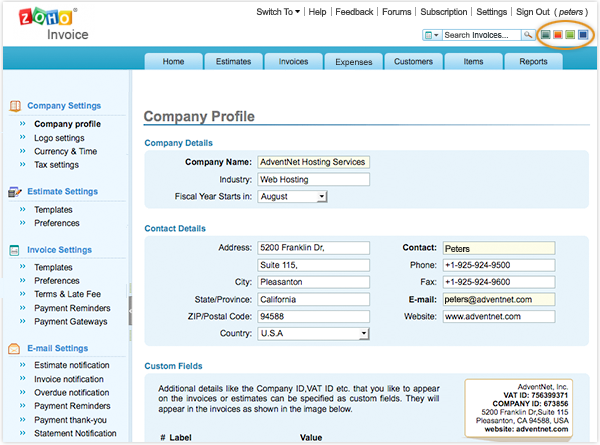
Task: Click the Phone field
Action: point(499,265)
